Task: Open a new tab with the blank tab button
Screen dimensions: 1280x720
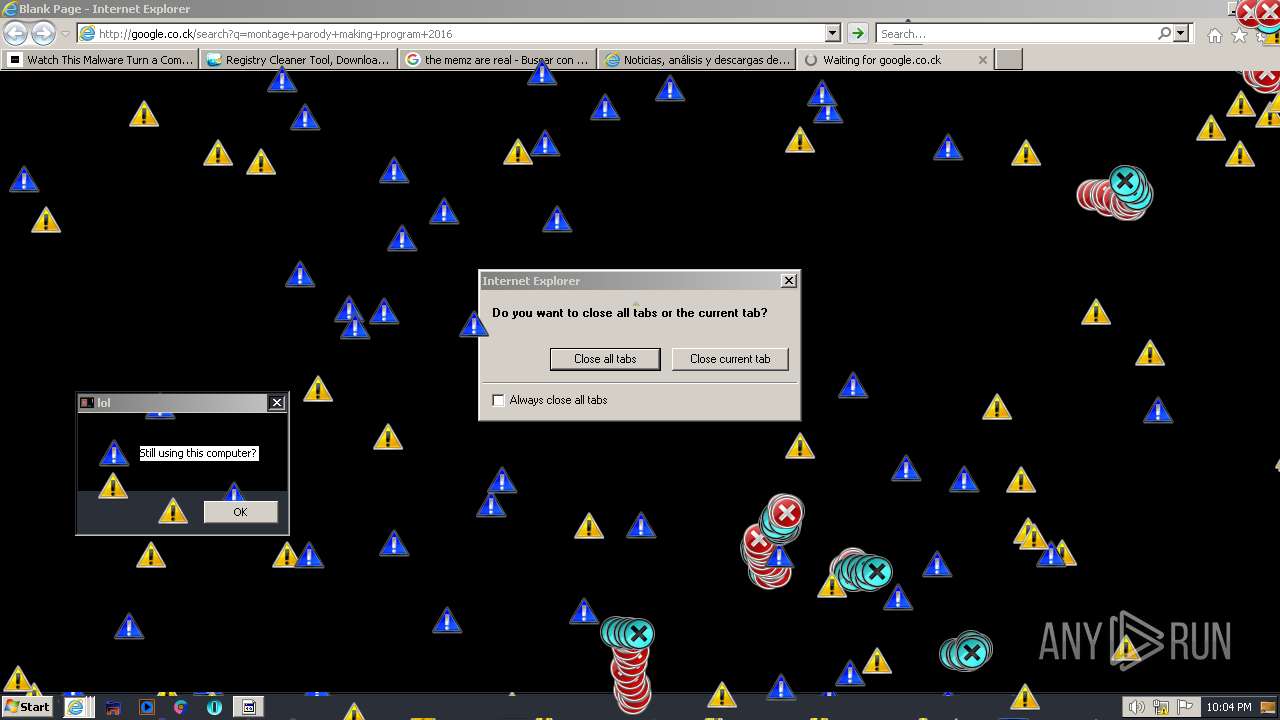Action: (1009, 60)
